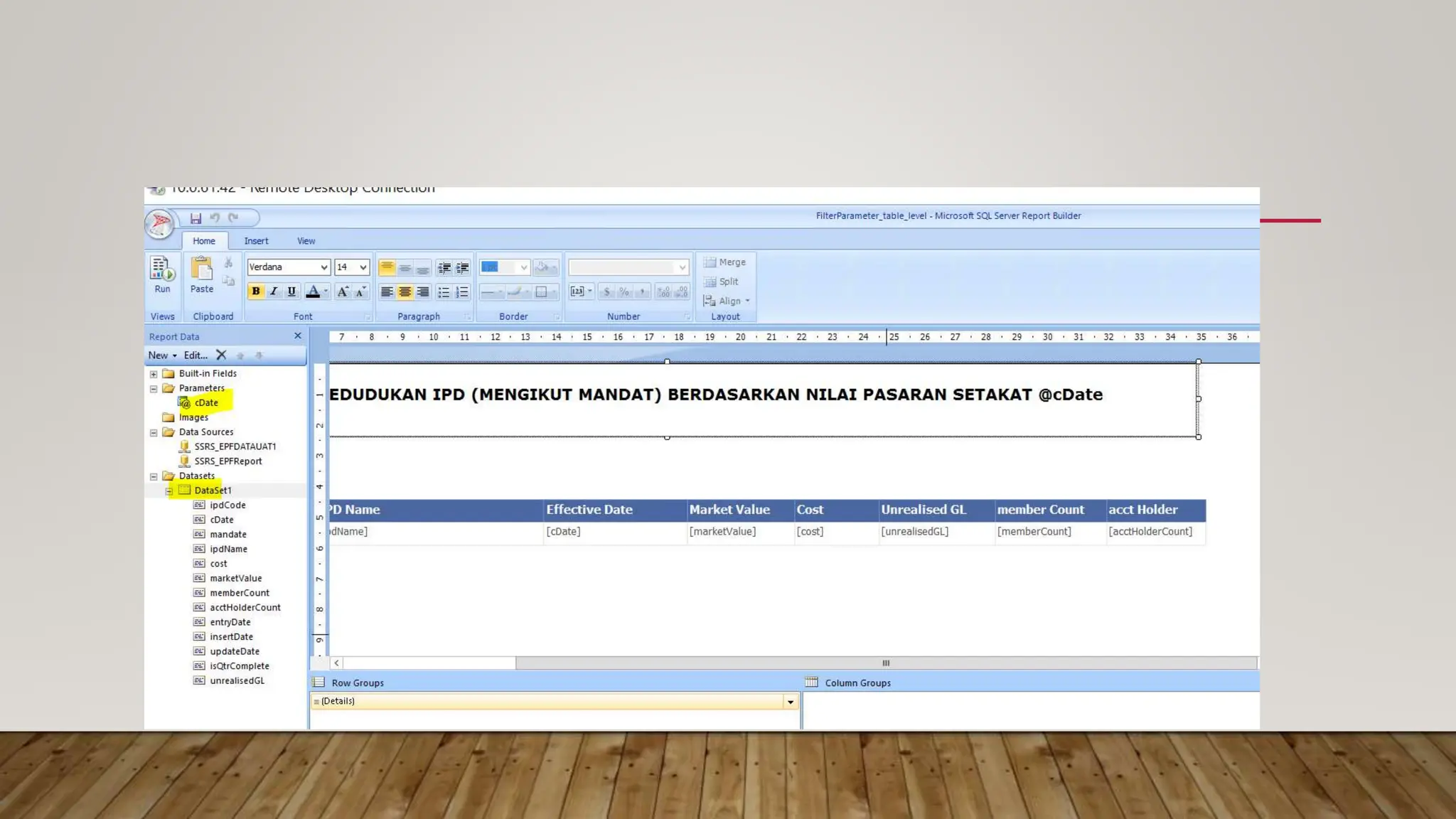Delete selected item in Report Data toolbar

pyautogui.click(x=221, y=355)
